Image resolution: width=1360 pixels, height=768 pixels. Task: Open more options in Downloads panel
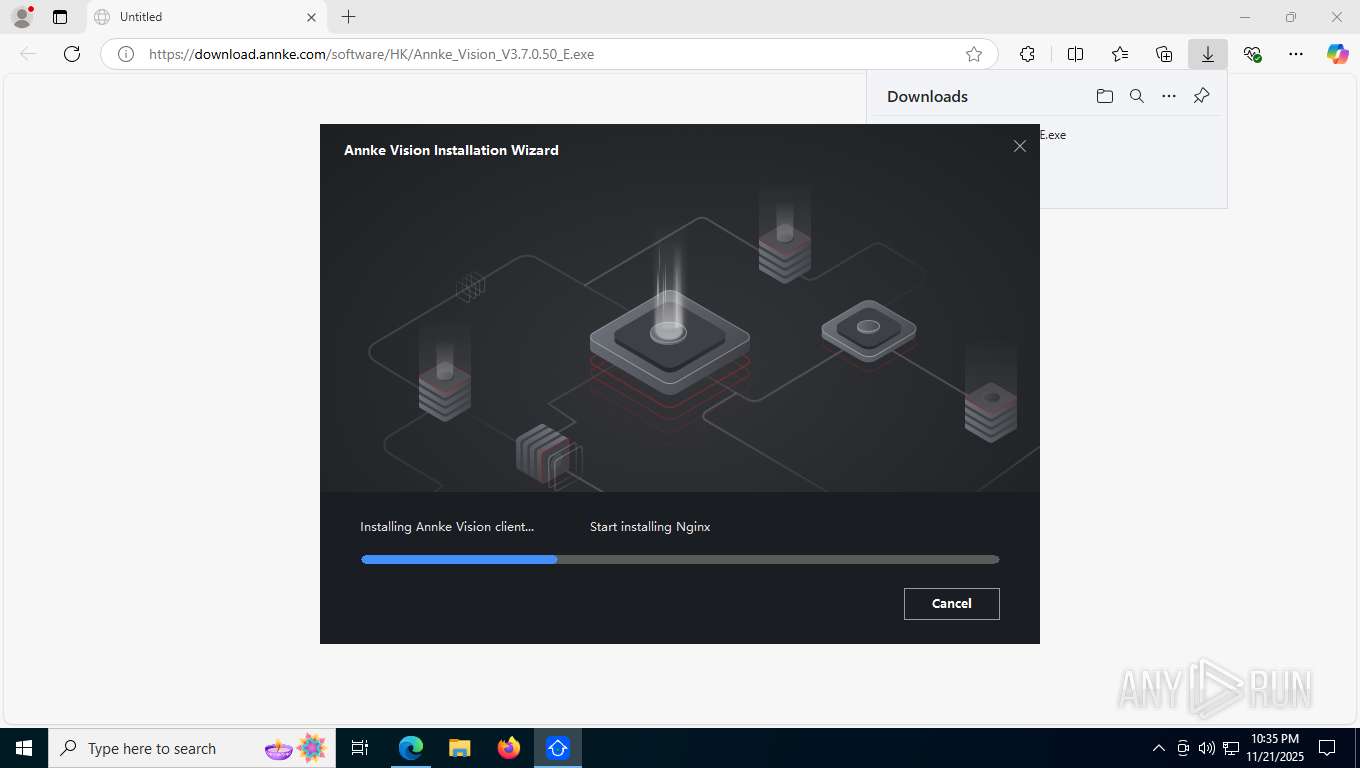tap(1169, 96)
